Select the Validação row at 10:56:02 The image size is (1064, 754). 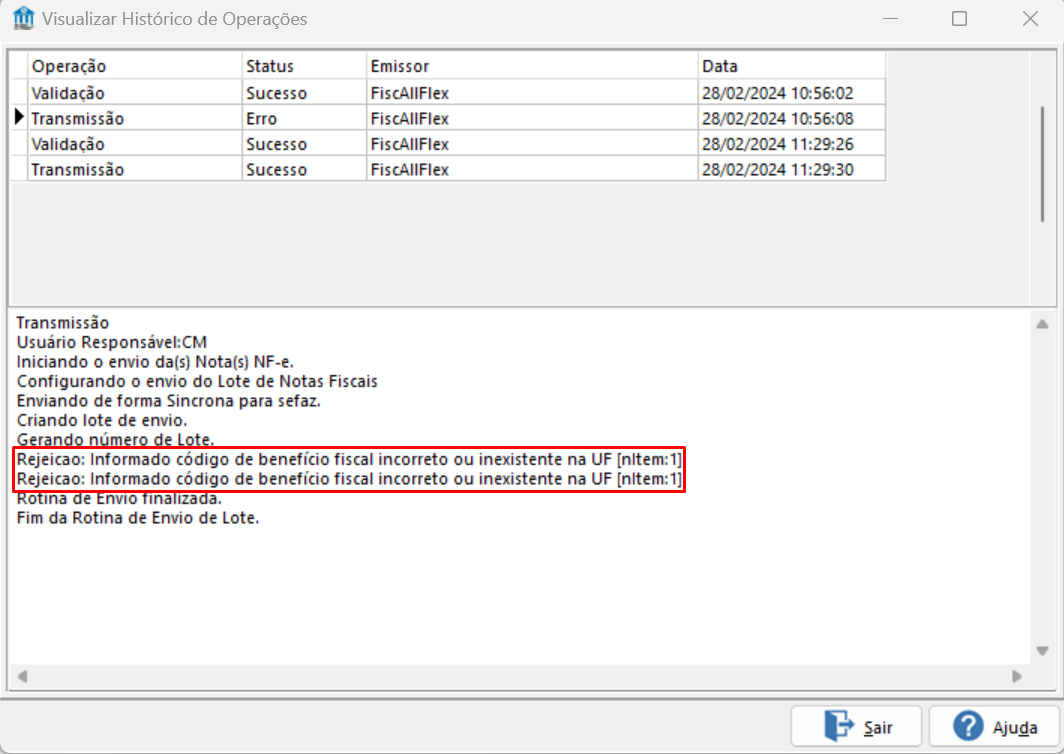tap(449, 92)
